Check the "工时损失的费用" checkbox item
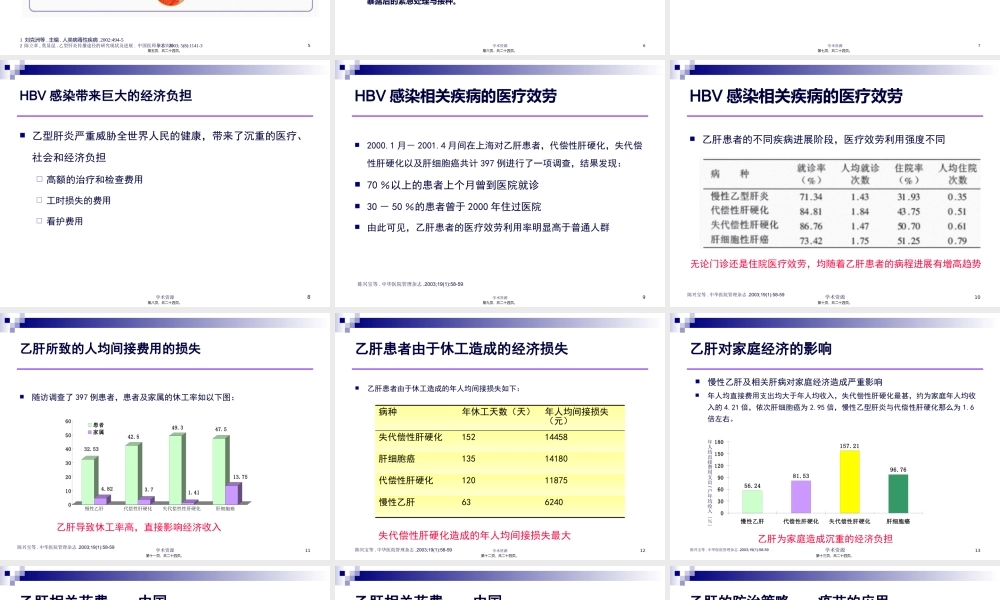This screenshot has width=1000, height=600. tap(39, 200)
